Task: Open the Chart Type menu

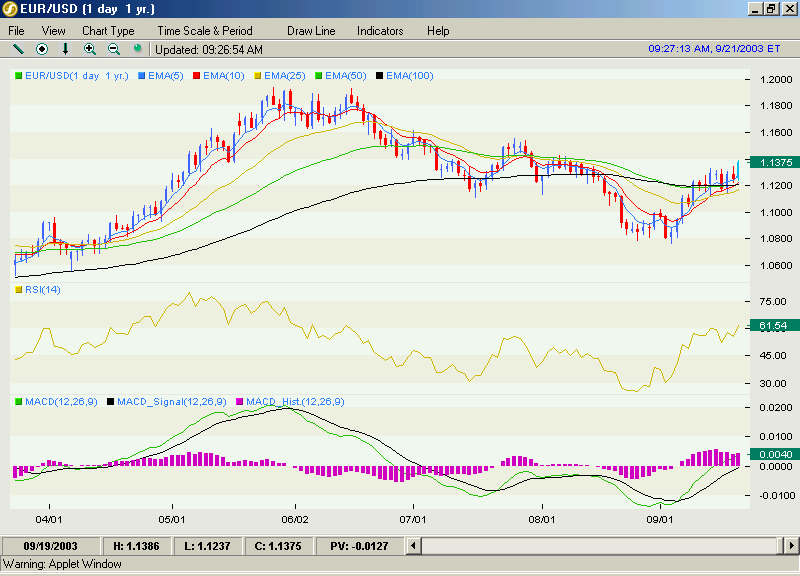Action: [x=108, y=31]
